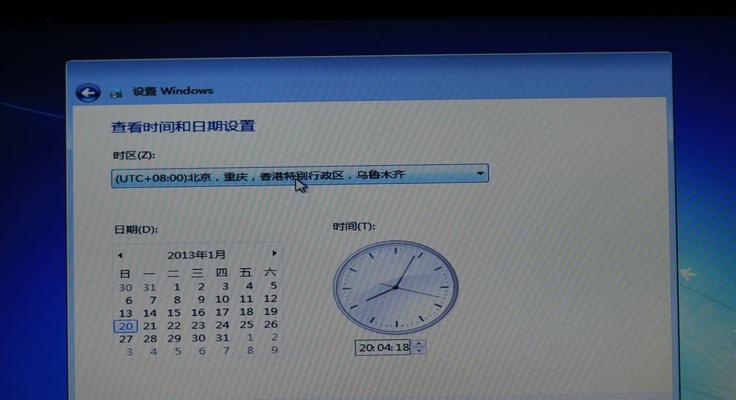Select January 20 in calendar
The image size is (736, 400).
[125, 326]
